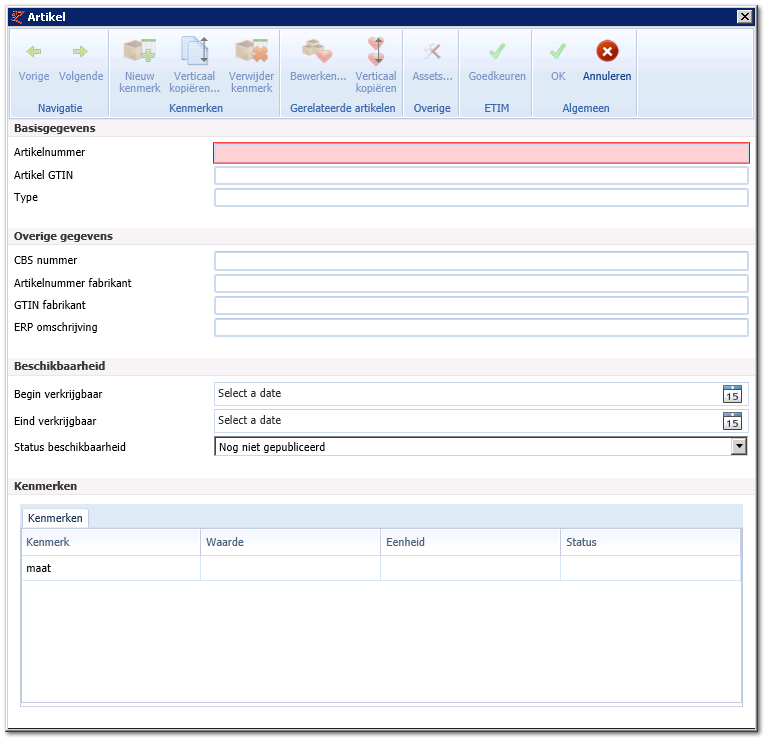Click the Status column header
The image size is (767, 741).
[651, 542]
